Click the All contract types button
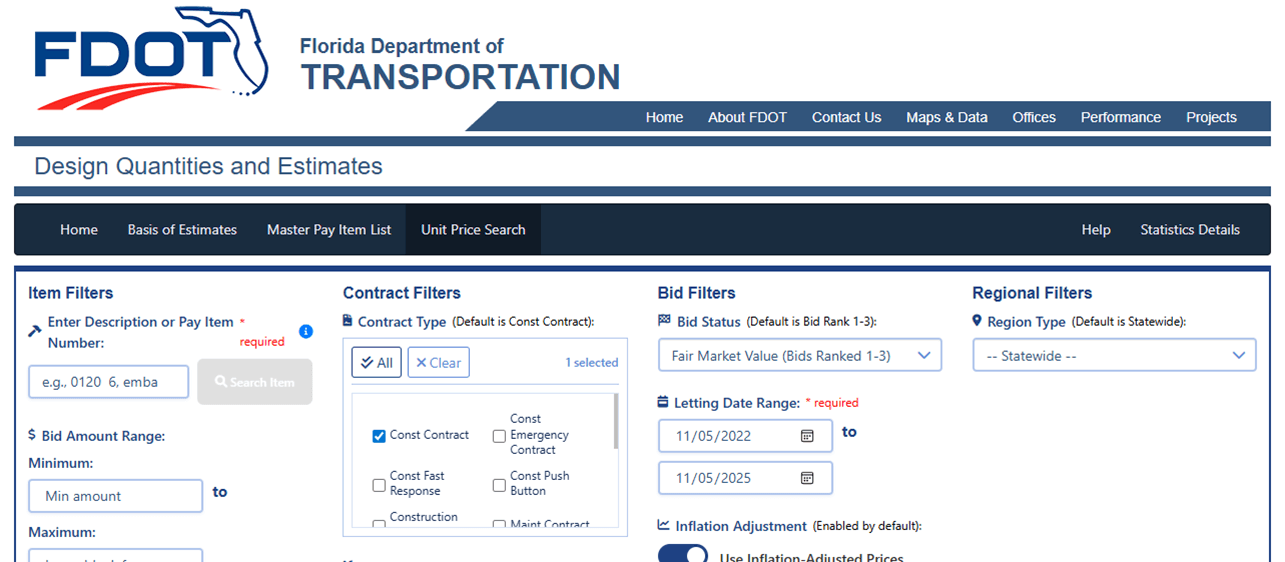This screenshot has width=1285, height=562. coord(376,362)
